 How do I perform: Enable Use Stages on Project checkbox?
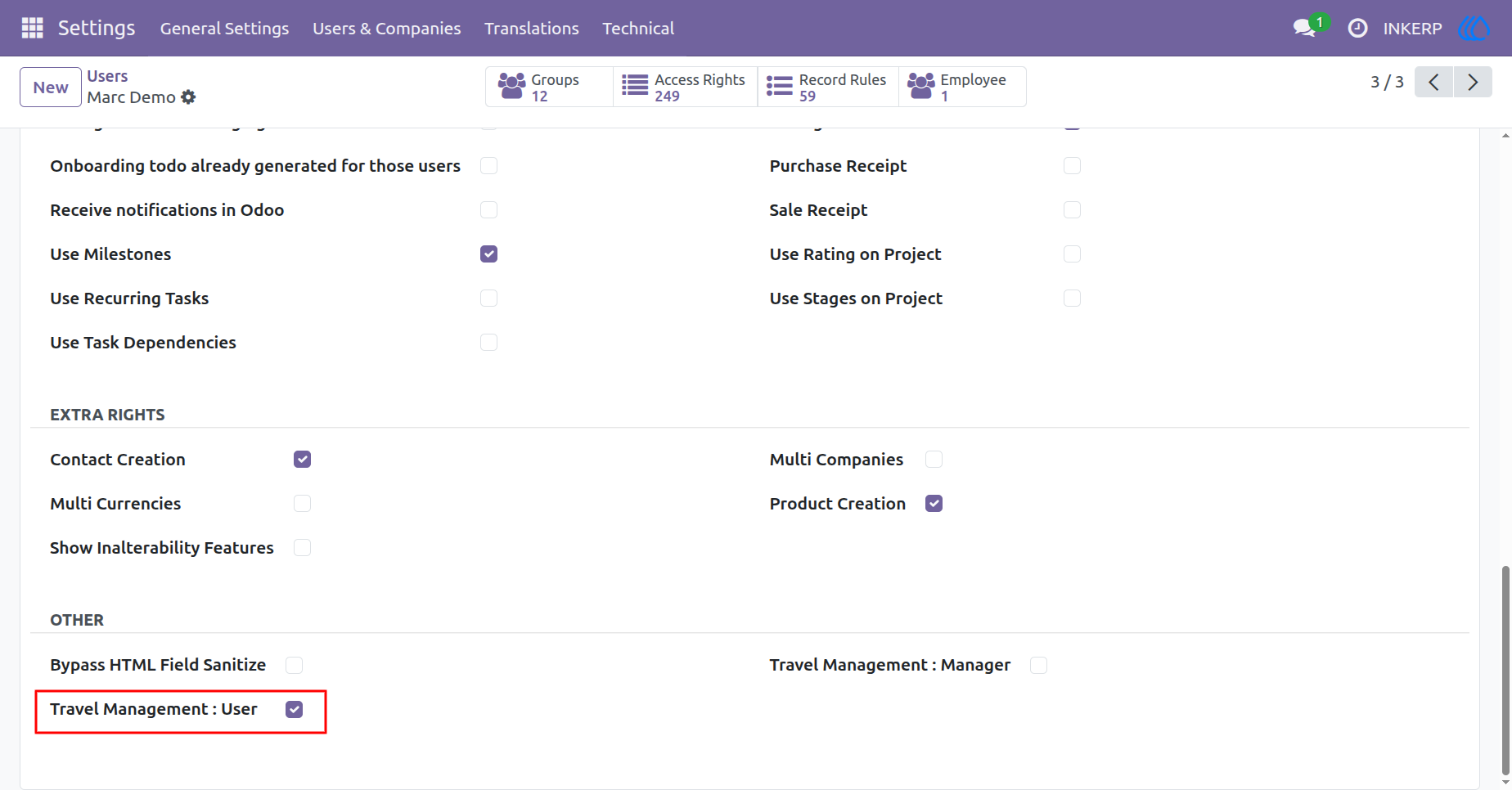[x=1072, y=298]
